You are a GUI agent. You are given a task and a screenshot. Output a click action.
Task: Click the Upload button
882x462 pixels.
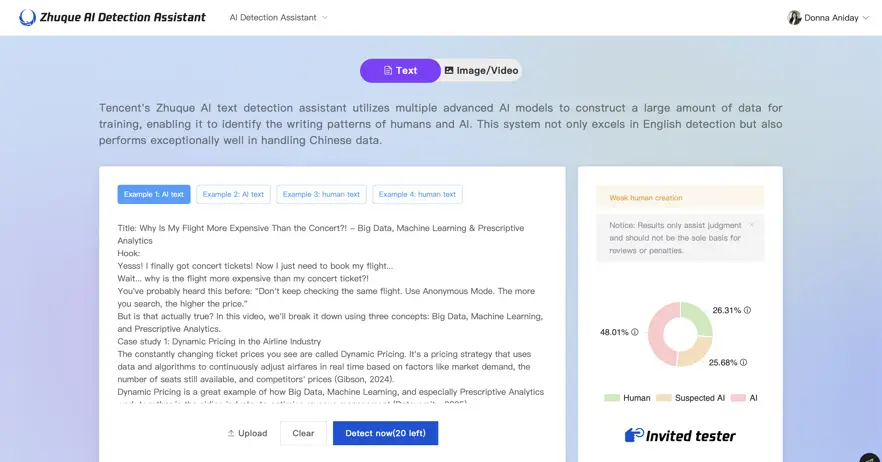click(x=247, y=433)
